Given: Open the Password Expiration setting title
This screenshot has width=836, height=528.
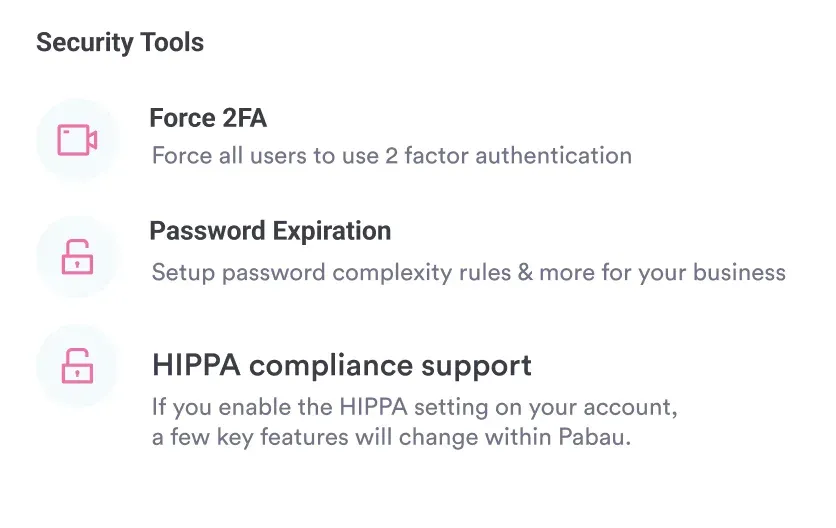Looking at the screenshot, I should [270, 232].
